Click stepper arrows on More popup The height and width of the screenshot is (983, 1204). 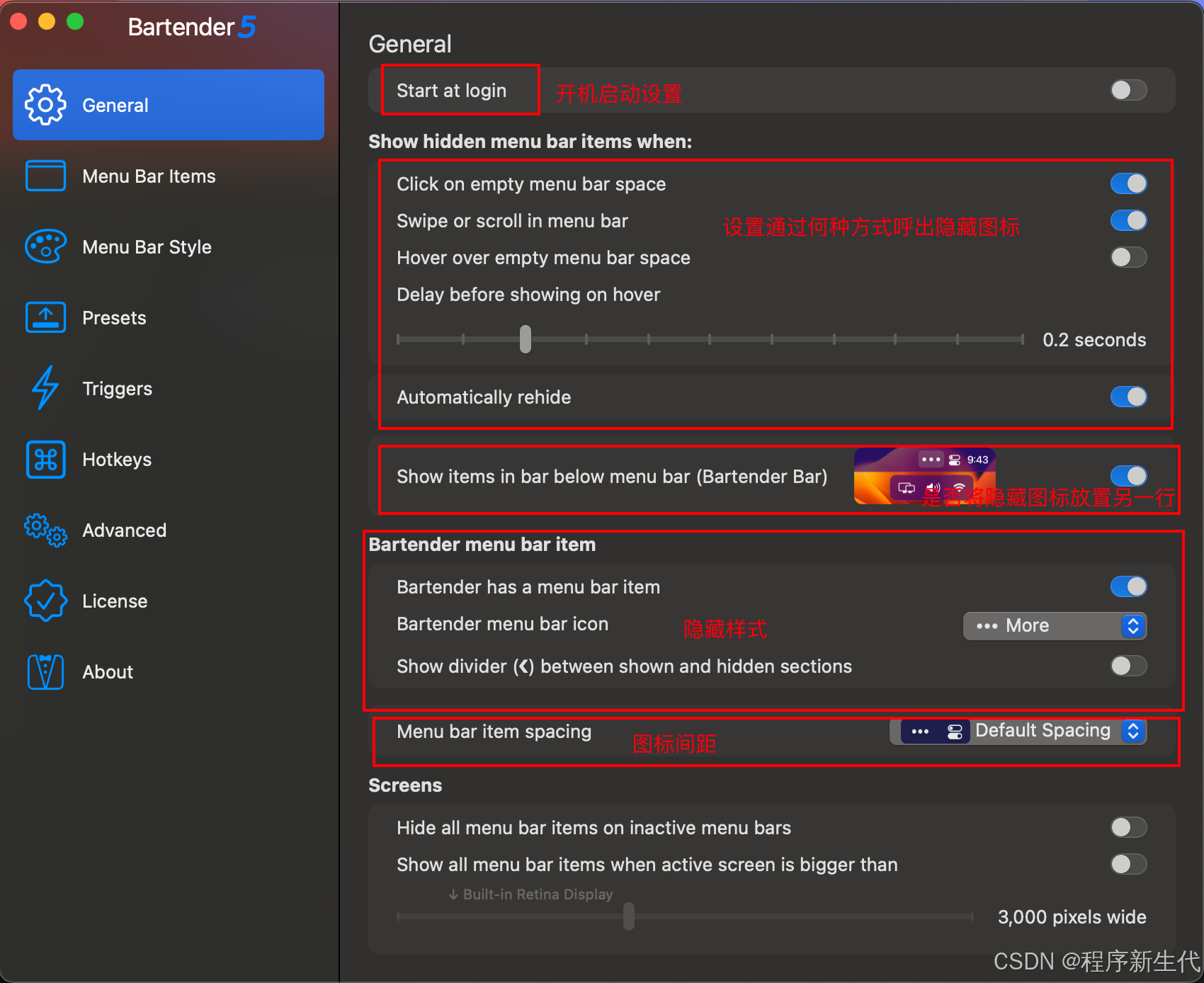point(1133,626)
